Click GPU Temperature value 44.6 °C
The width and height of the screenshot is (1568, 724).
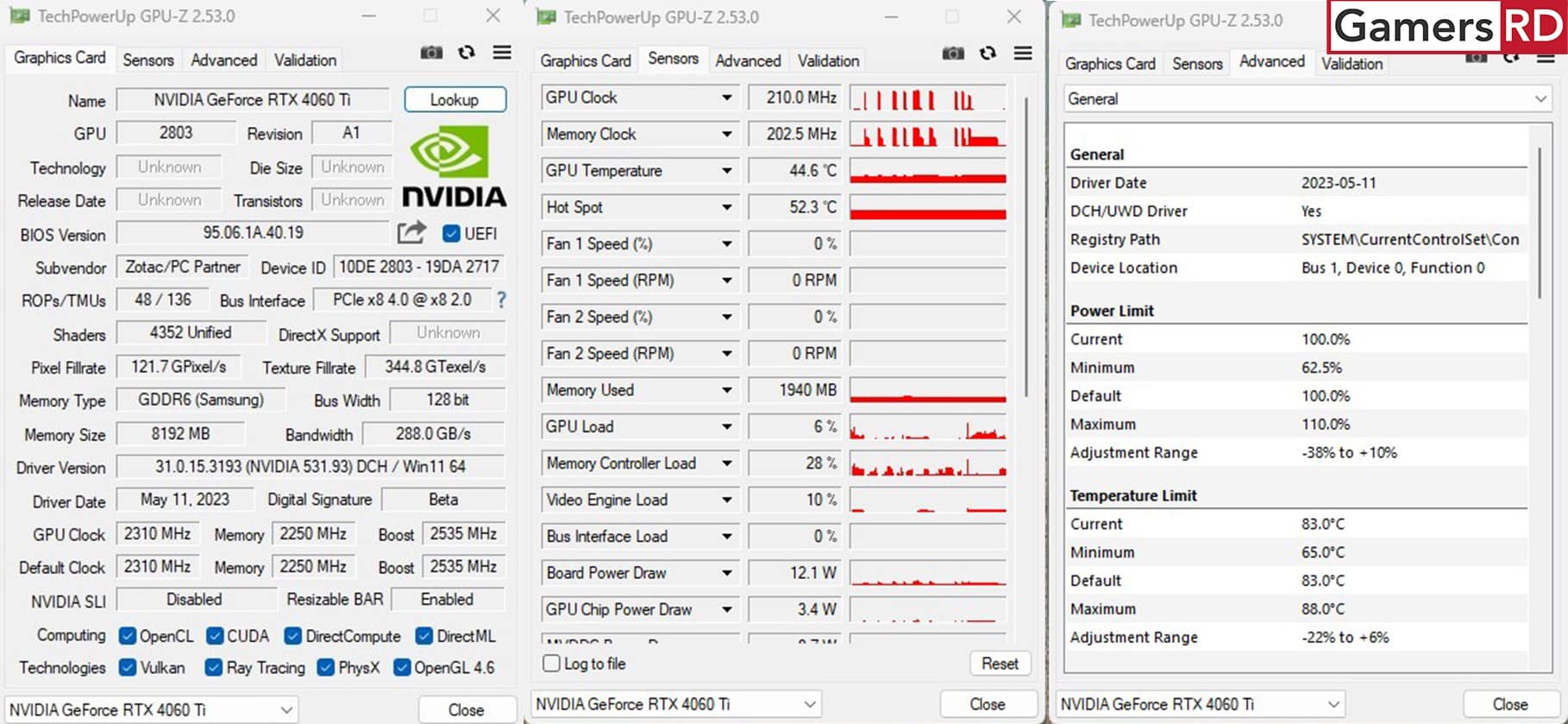pyautogui.click(x=796, y=171)
